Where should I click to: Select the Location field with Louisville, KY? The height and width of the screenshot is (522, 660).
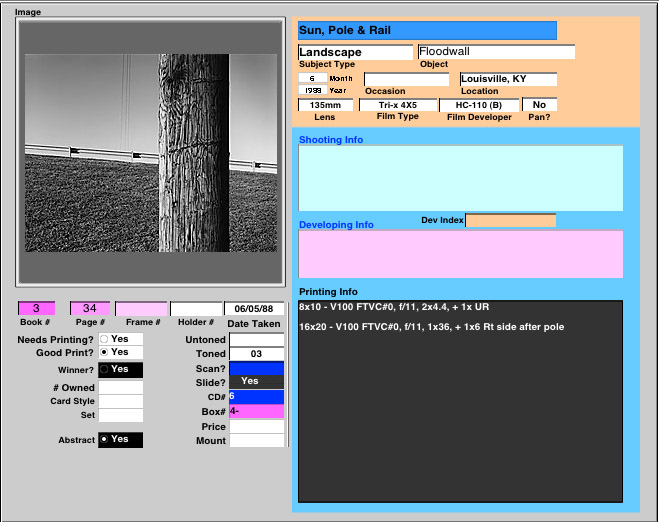(x=507, y=79)
